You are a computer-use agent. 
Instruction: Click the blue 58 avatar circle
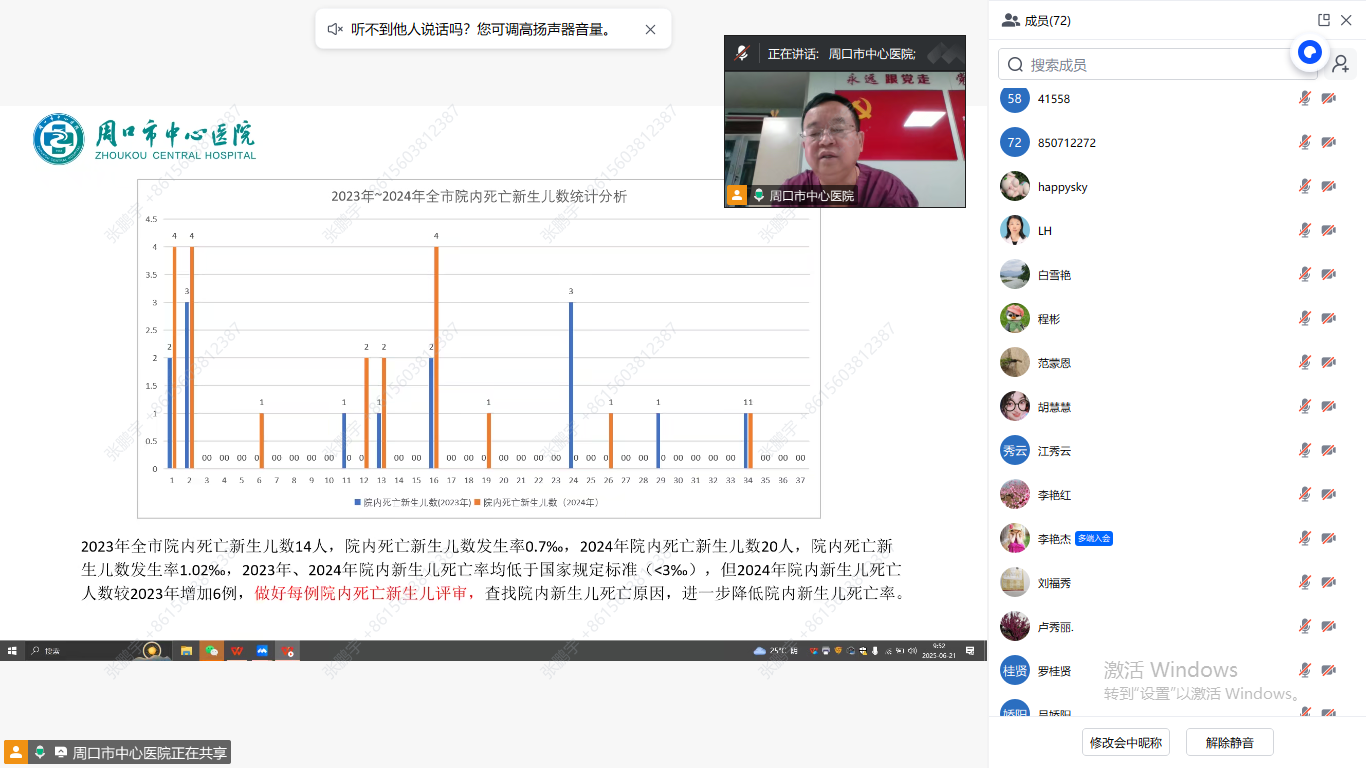click(x=1015, y=98)
